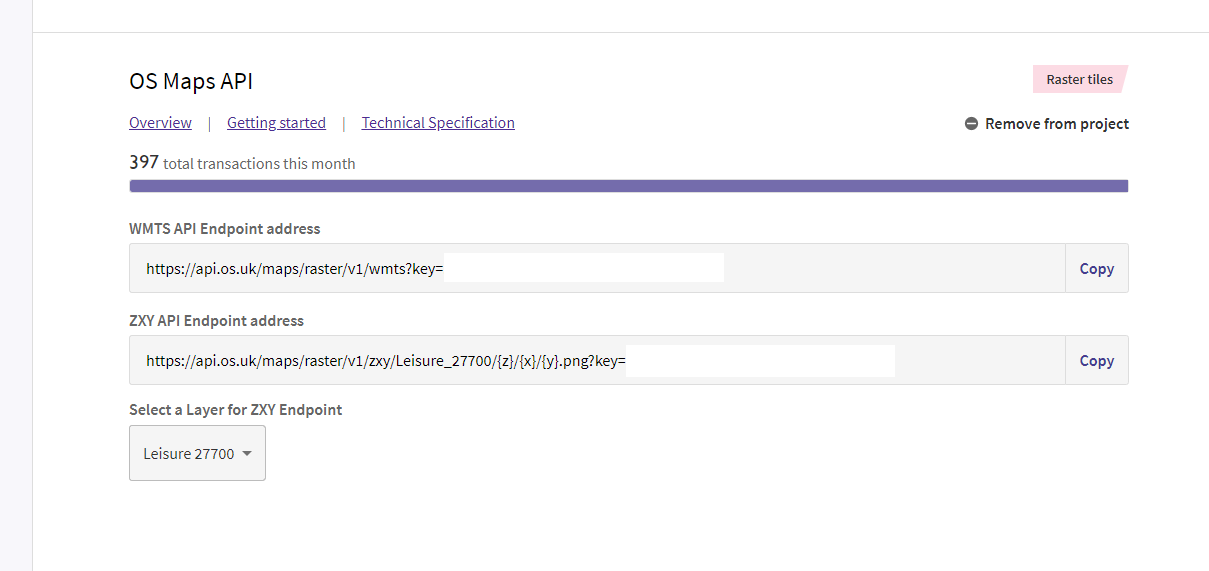The width and height of the screenshot is (1209, 571).
Task: Open the Overview link
Action: click(x=160, y=123)
